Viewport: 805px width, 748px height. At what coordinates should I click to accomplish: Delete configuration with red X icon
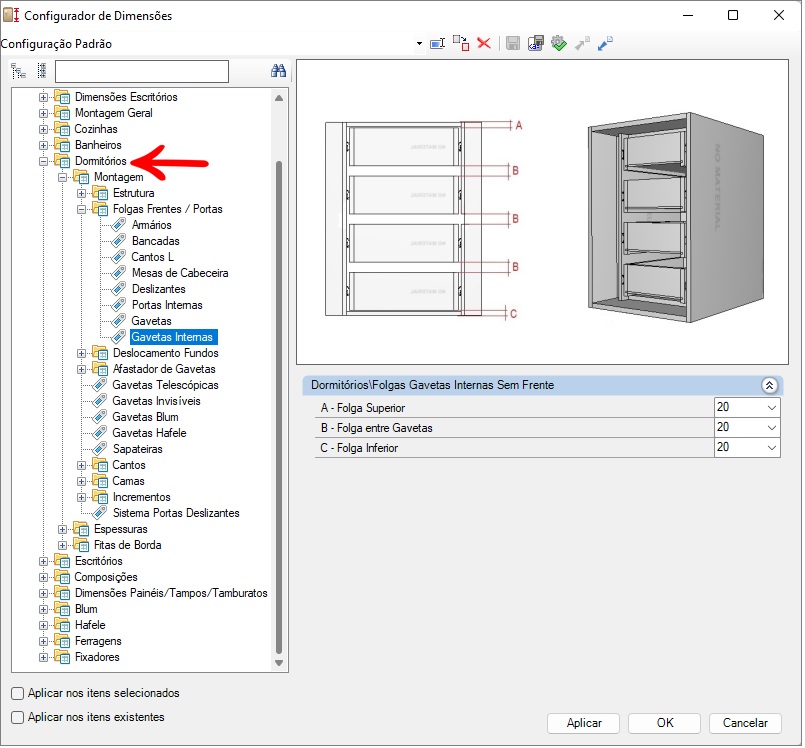click(484, 43)
